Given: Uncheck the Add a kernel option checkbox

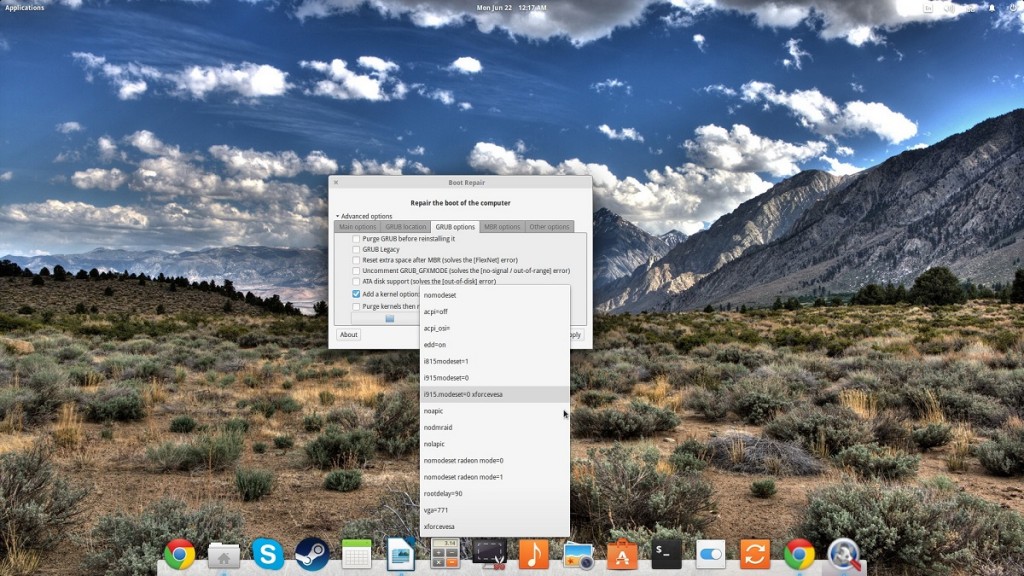Looking at the screenshot, I should [356, 295].
